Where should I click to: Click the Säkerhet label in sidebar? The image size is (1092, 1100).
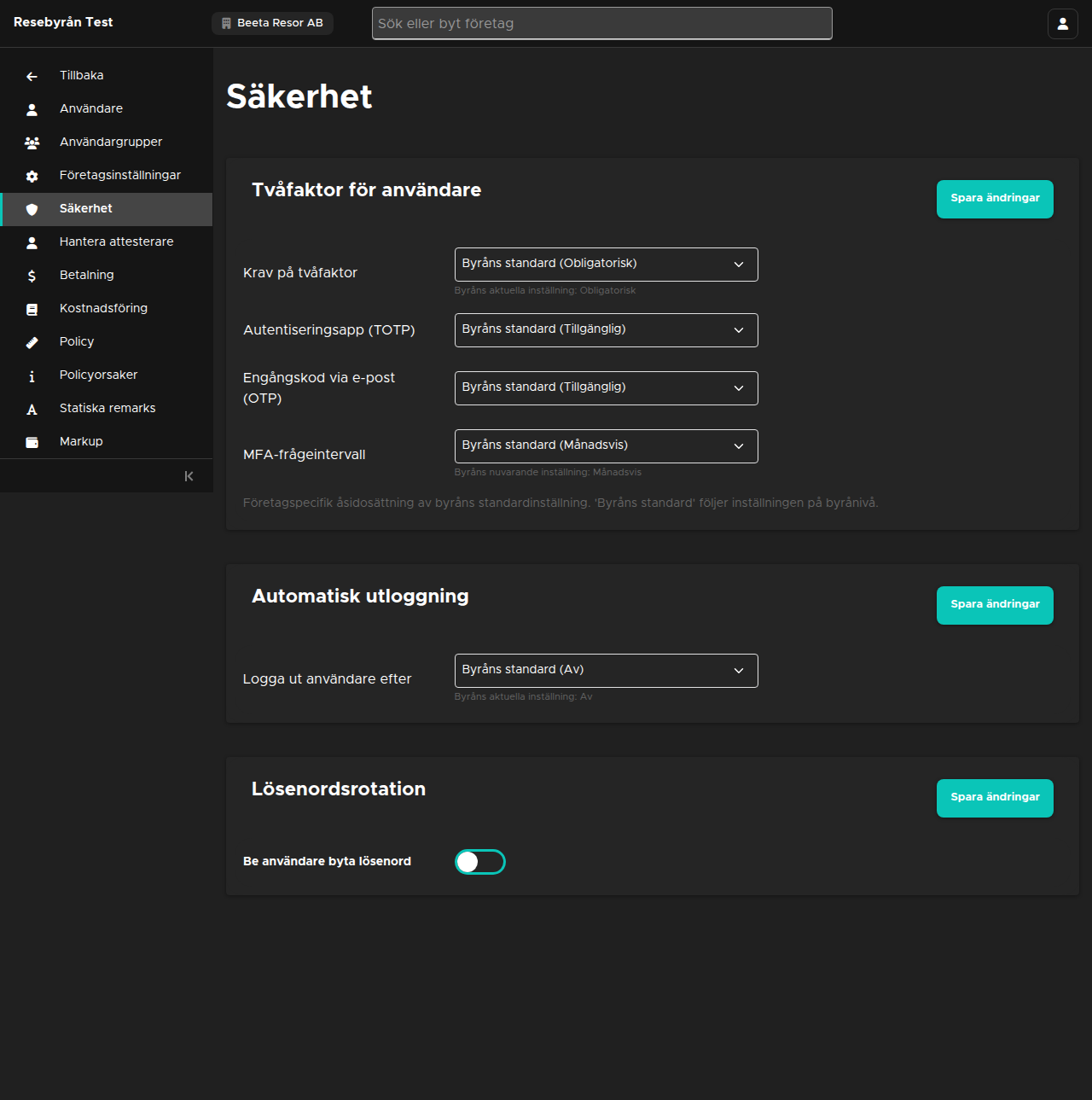(86, 208)
